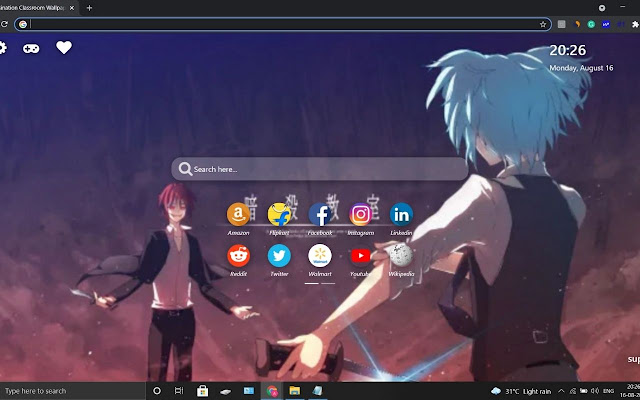Open the blue WP extension icon
The image size is (640, 400).
click(606, 24)
